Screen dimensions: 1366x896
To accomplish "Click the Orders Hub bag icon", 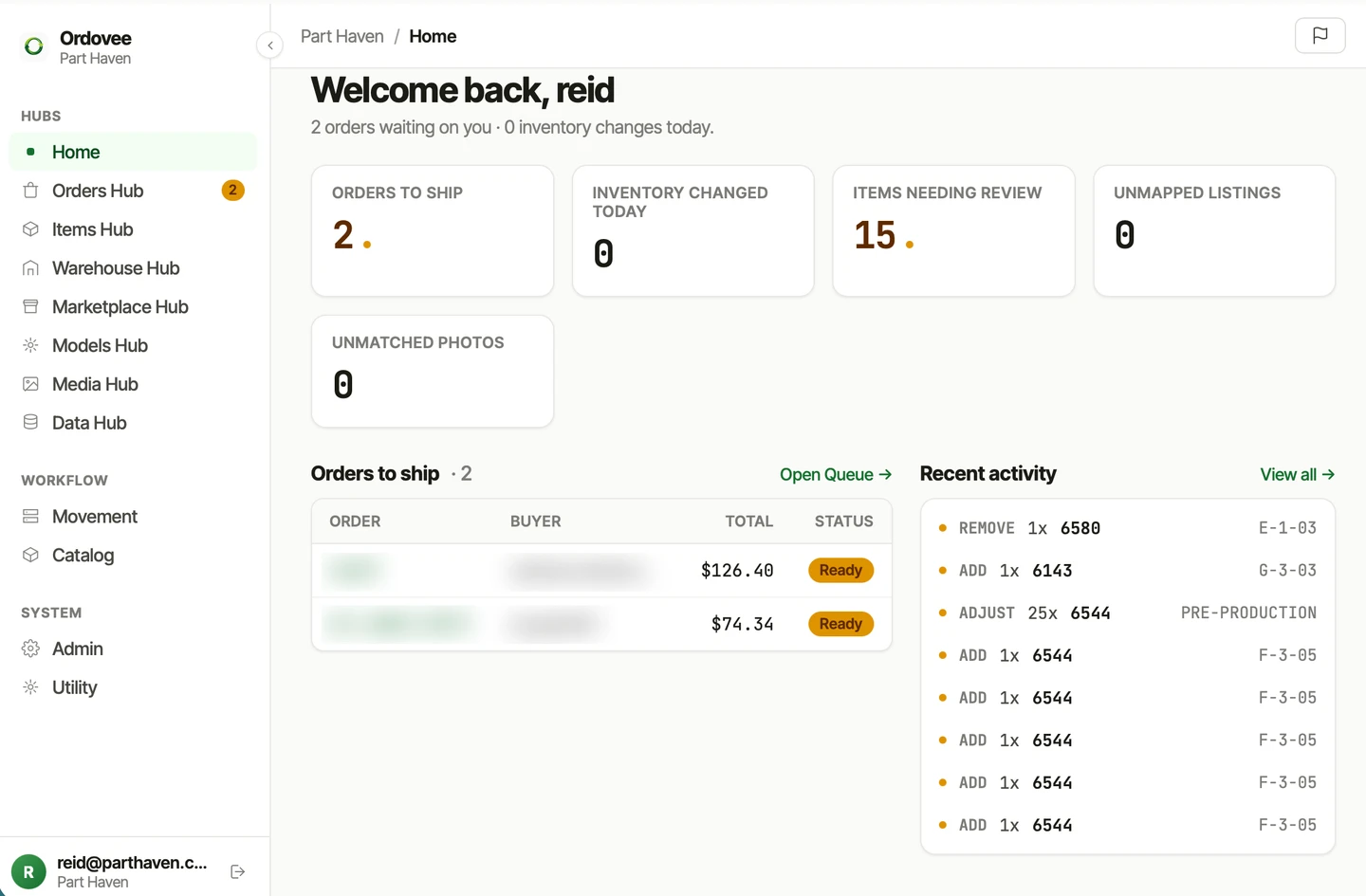I will [30, 191].
